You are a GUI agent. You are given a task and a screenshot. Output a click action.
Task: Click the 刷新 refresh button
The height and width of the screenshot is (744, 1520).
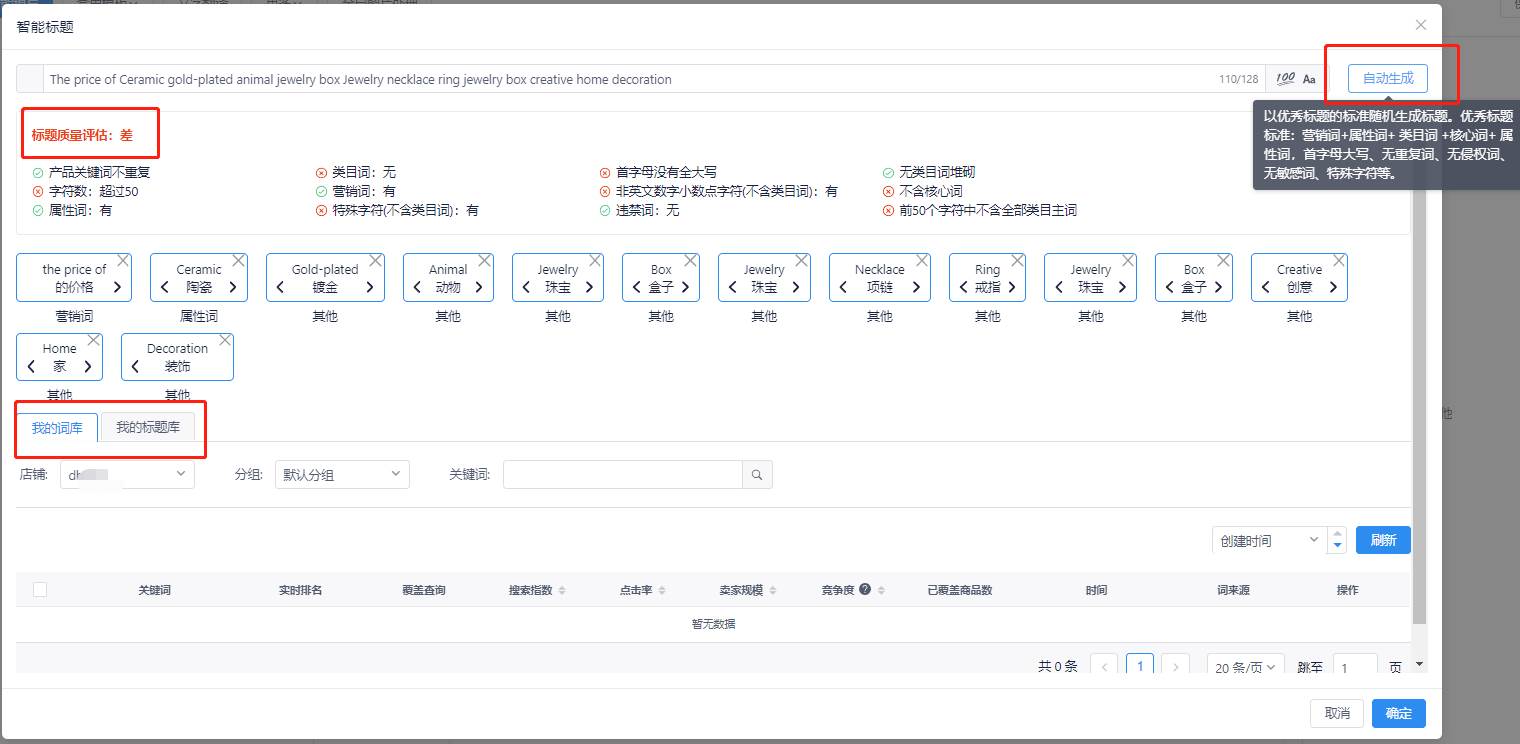(1383, 540)
